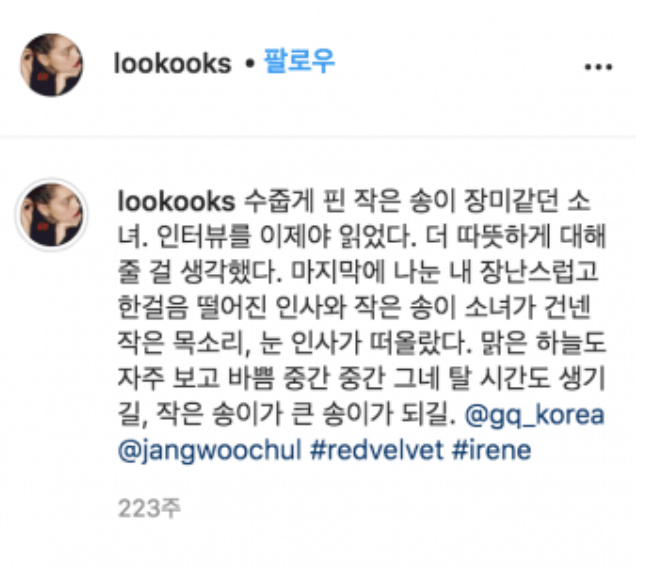The width and height of the screenshot is (670, 574).
Task: Click the word 한걸음 starting the fourth caption line
Action: [153, 308]
